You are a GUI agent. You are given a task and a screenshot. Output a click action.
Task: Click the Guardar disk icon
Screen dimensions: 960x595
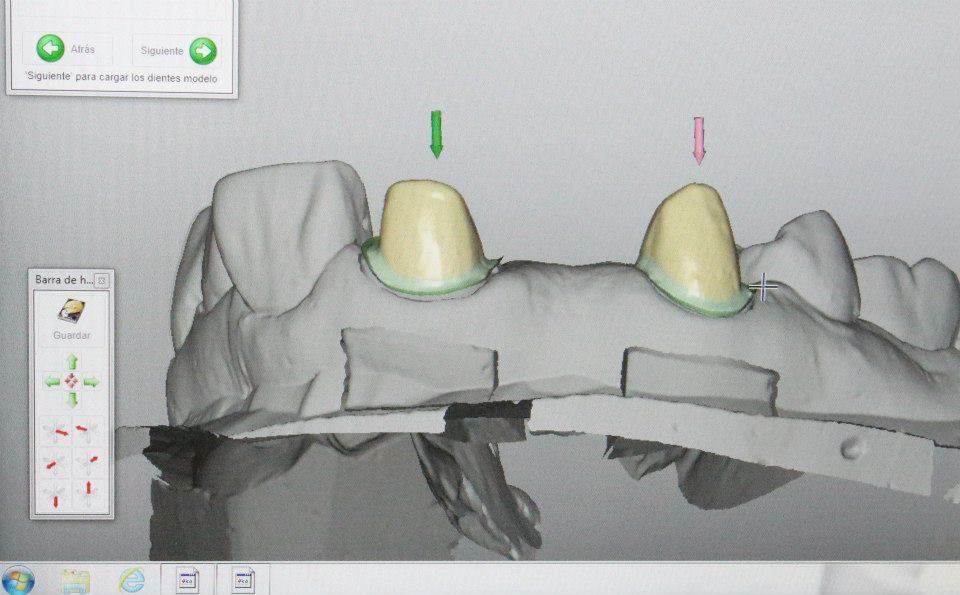[x=72, y=311]
